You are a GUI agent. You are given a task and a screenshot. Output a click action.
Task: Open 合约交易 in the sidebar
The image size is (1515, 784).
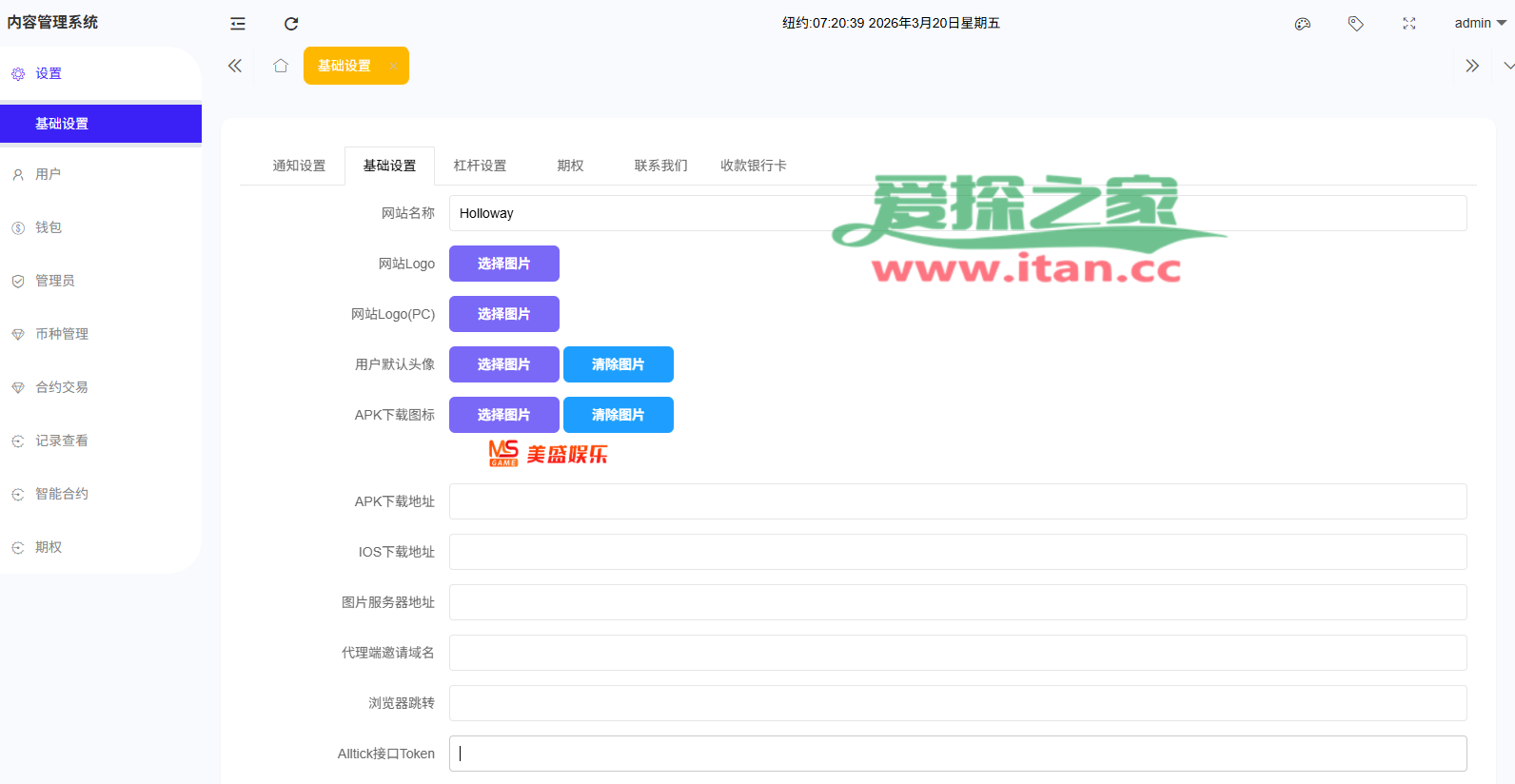point(62,387)
